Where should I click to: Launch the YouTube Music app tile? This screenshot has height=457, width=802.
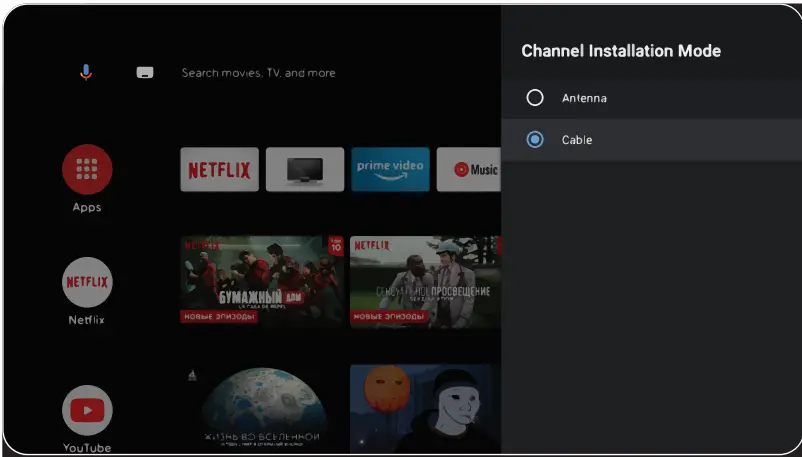click(x=469, y=169)
